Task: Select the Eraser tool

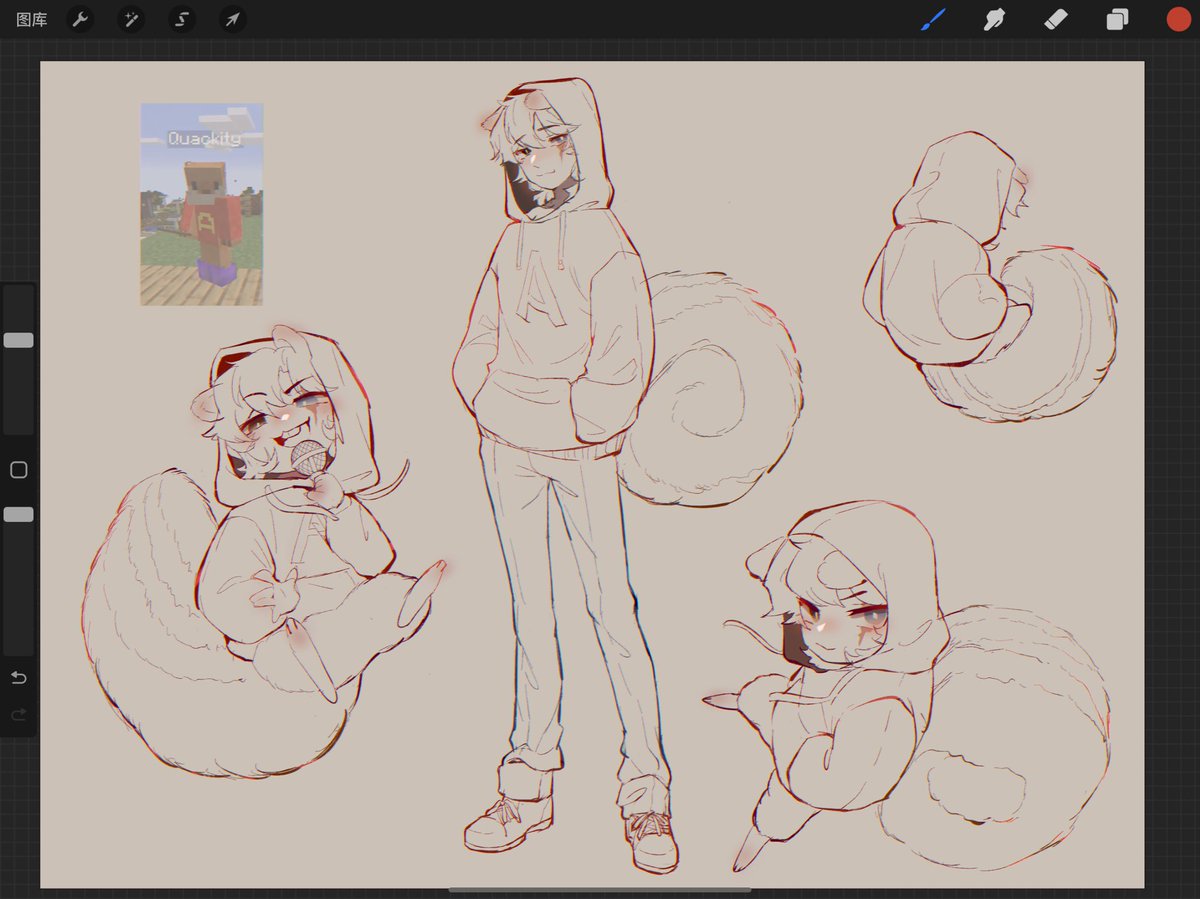Action: click(1056, 19)
